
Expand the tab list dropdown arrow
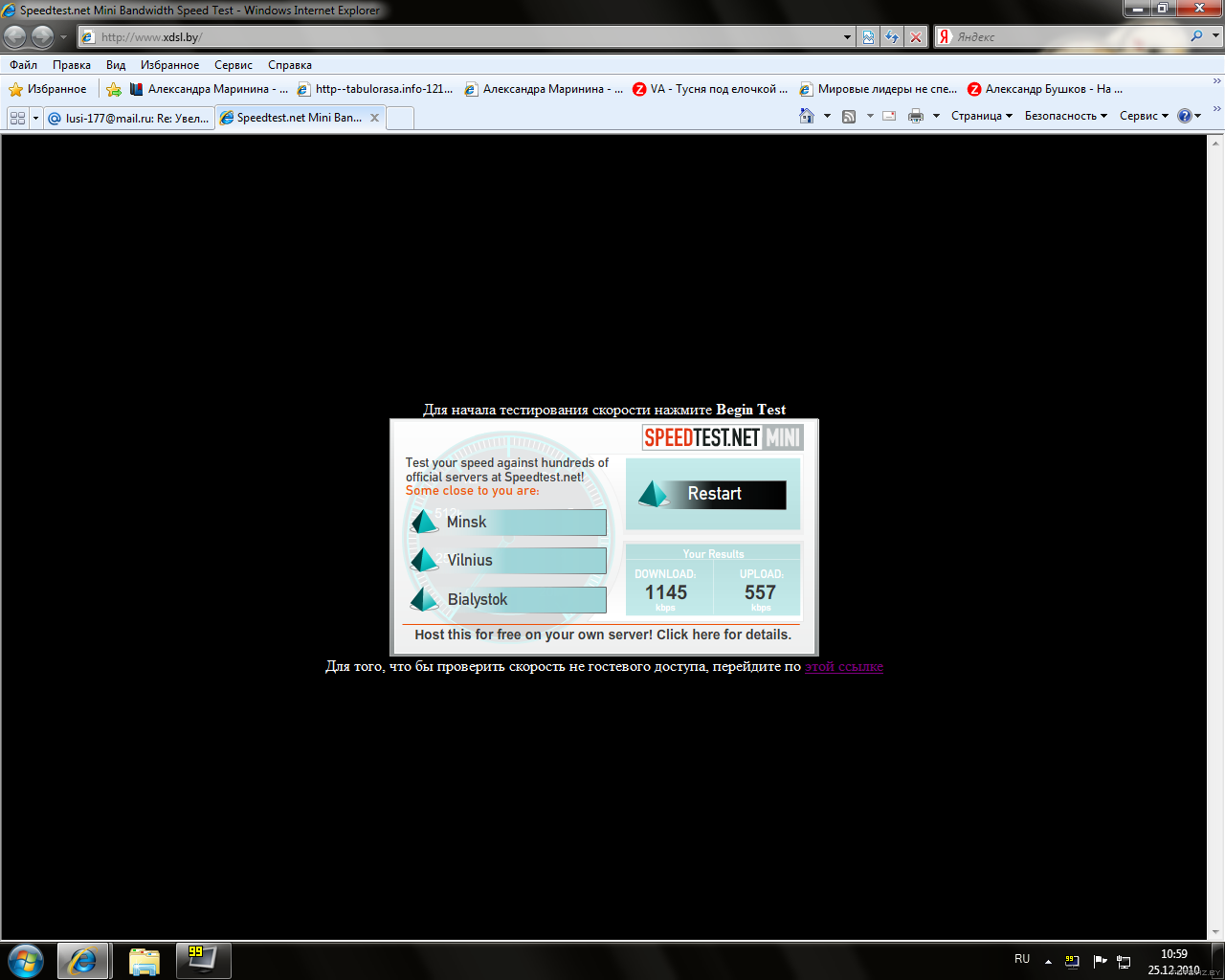click(x=35, y=118)
